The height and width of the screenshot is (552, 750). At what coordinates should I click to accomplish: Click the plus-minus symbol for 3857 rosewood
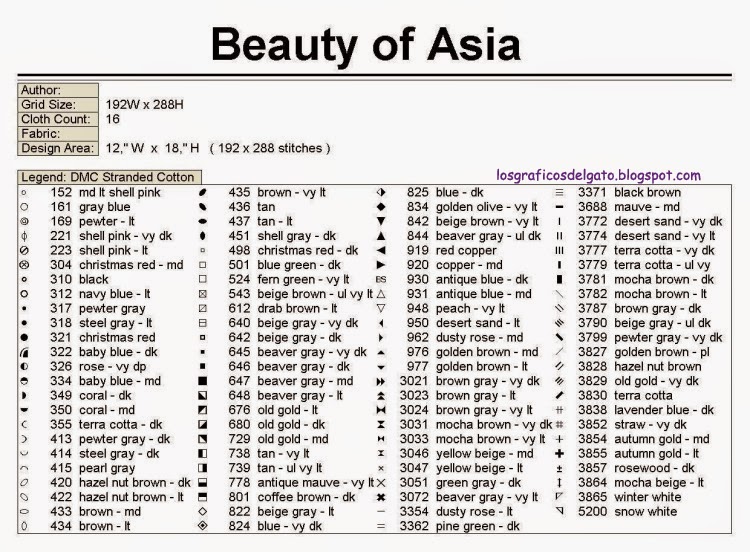click(x=559, y=468)
